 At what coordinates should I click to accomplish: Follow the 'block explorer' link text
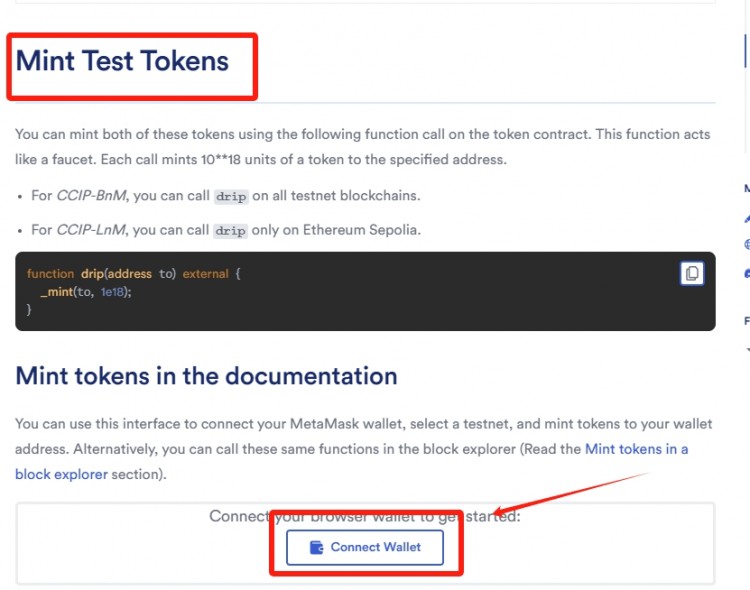point(61,474)
